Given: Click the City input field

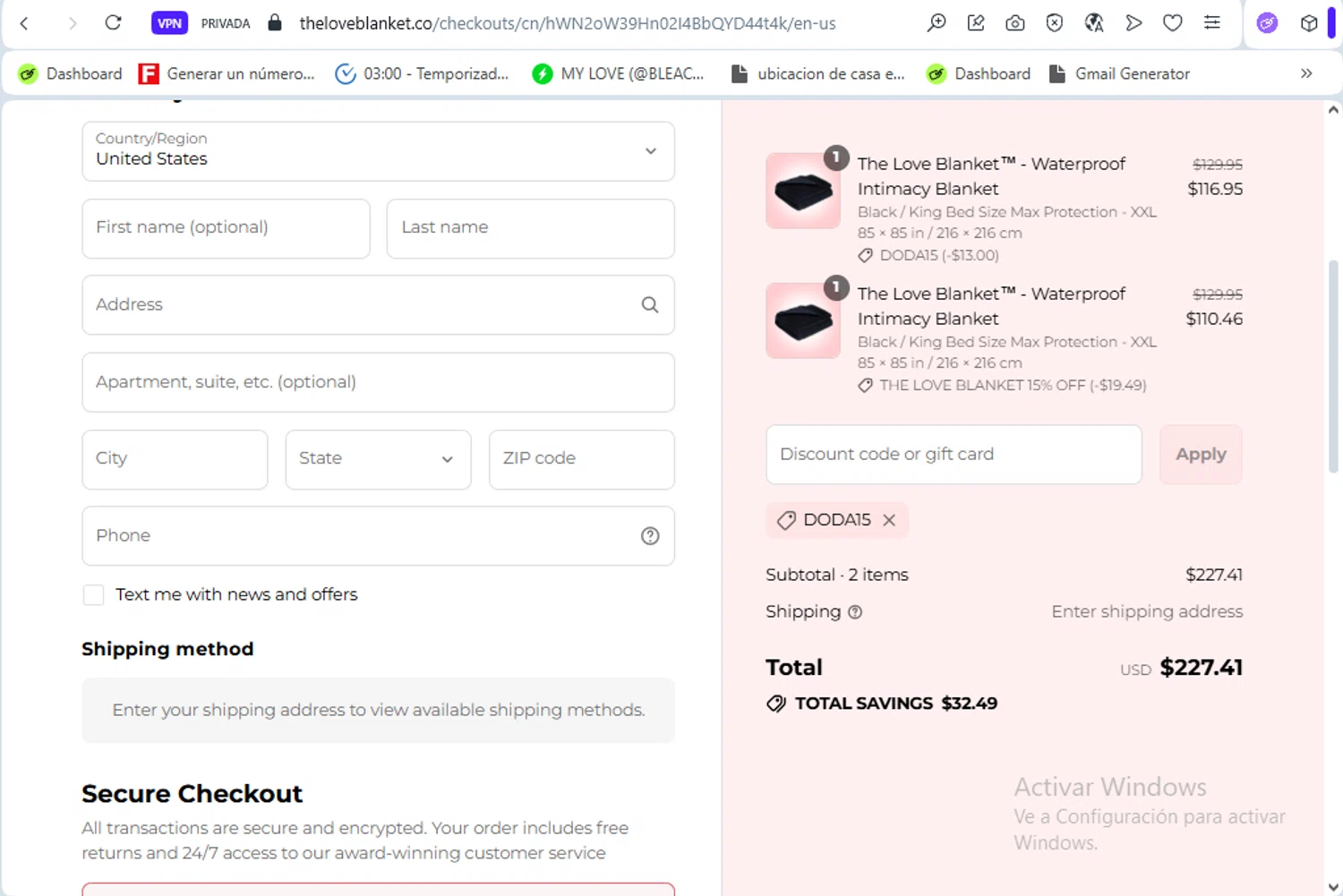Looking at the screenshot, I should pos(175,459).
